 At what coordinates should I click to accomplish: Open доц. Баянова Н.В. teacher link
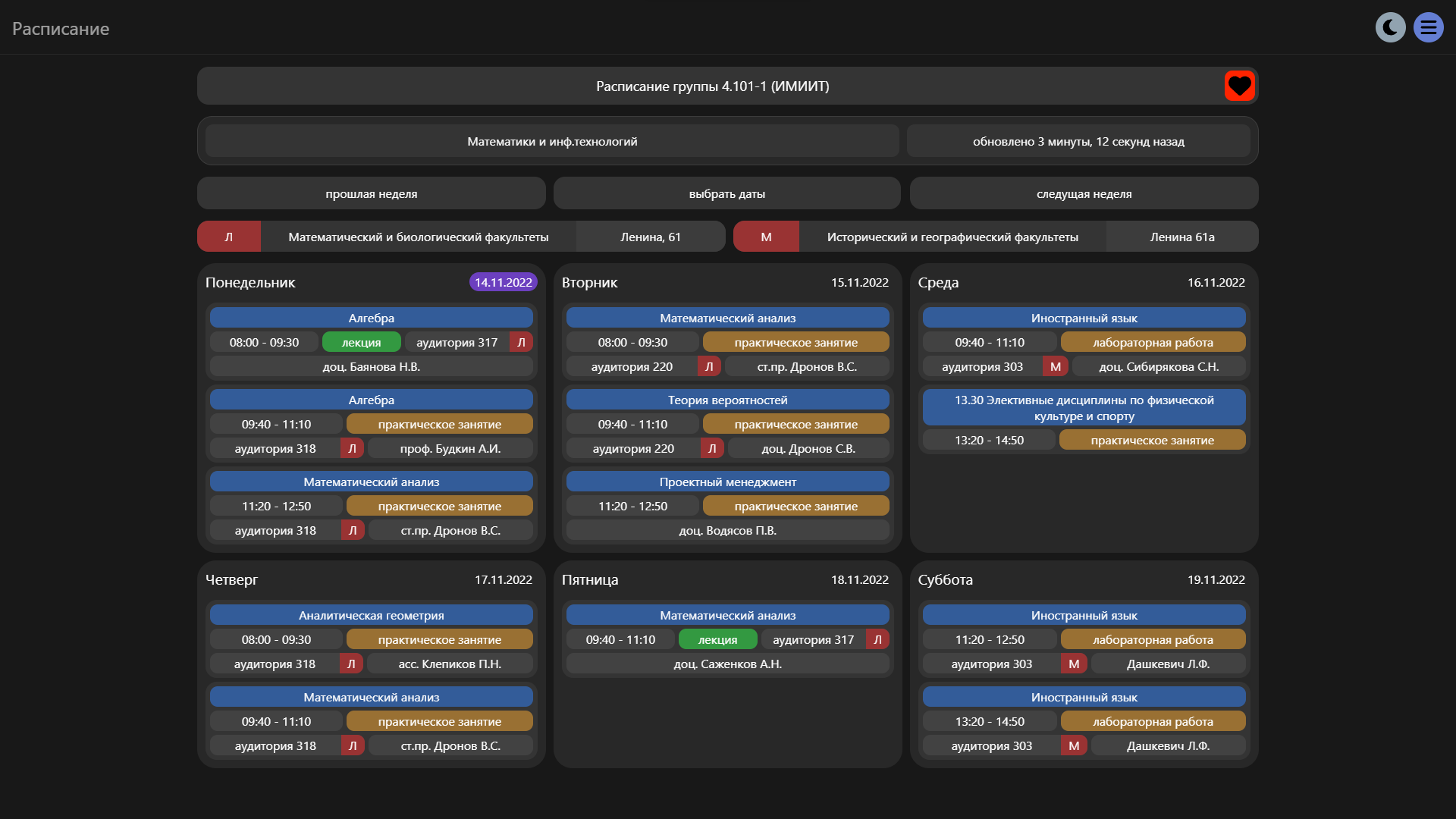coord(372,366)
